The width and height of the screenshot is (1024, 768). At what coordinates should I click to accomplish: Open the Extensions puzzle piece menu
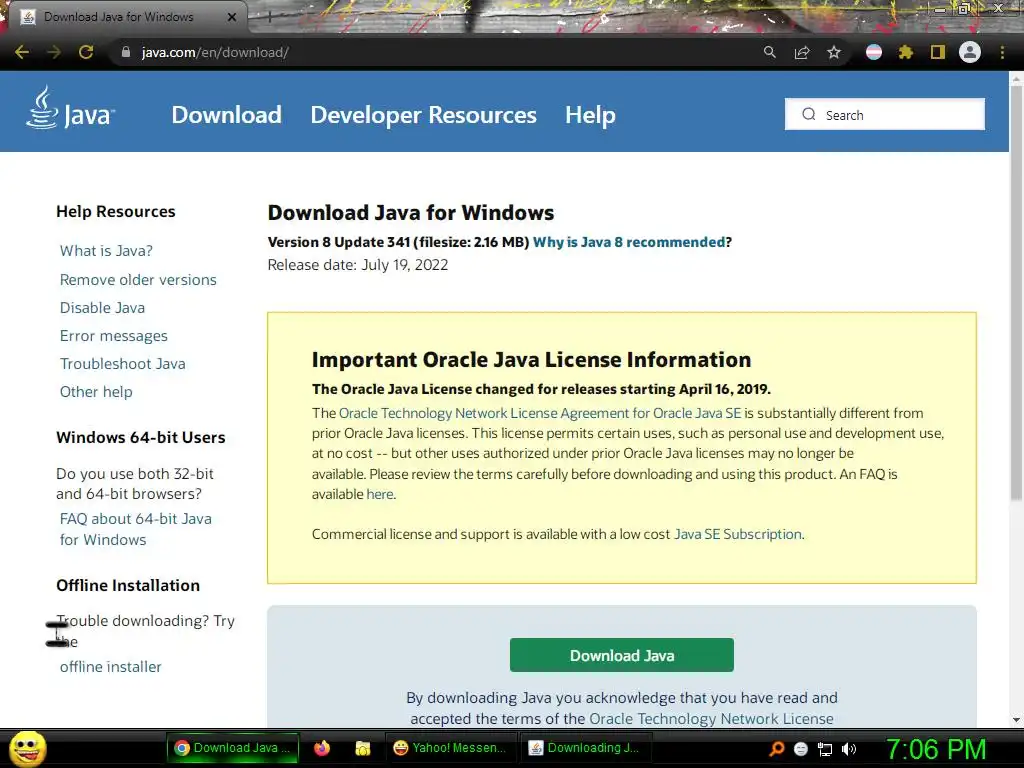click(x=906, y=52)
